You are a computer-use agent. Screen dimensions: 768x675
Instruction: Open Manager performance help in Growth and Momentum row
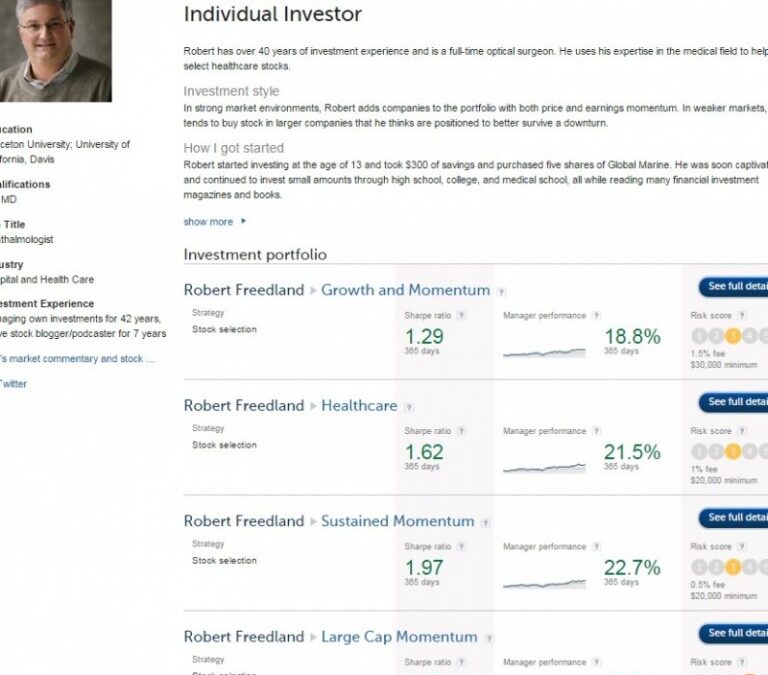596,316
